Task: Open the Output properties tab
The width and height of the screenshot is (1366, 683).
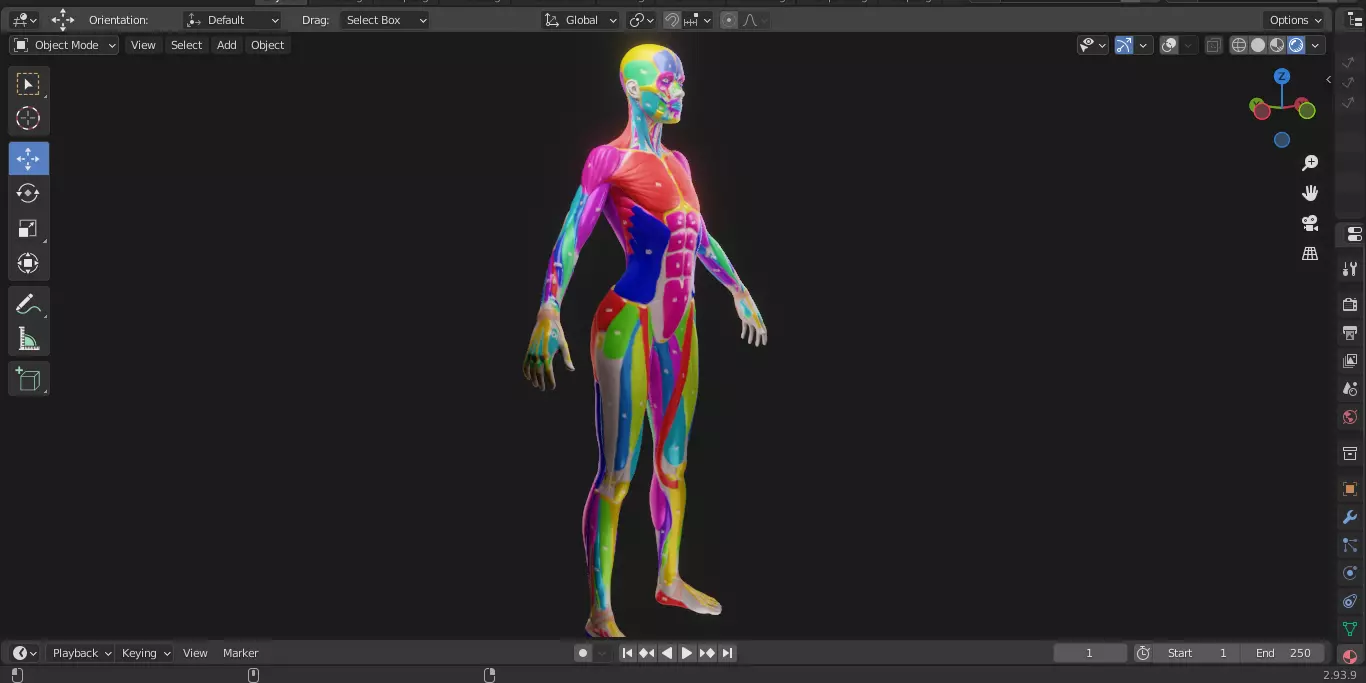Action: (1350, 332)
